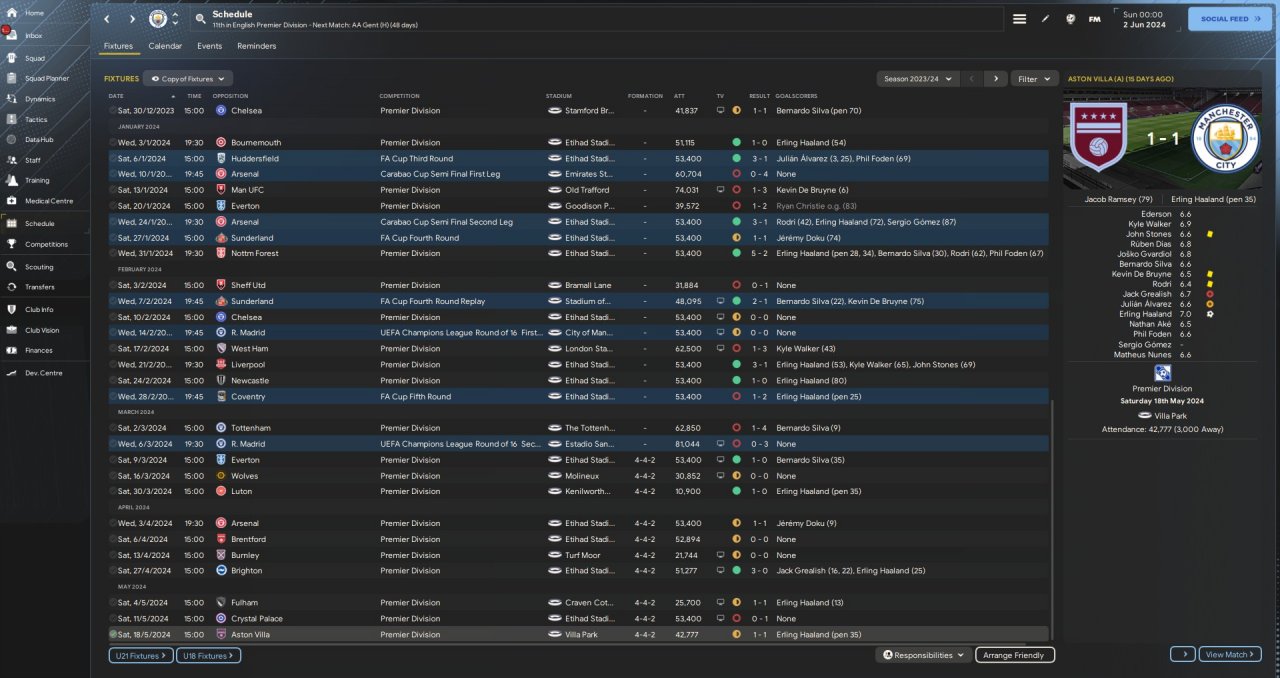Switch to the Events tab

point(210,46)
